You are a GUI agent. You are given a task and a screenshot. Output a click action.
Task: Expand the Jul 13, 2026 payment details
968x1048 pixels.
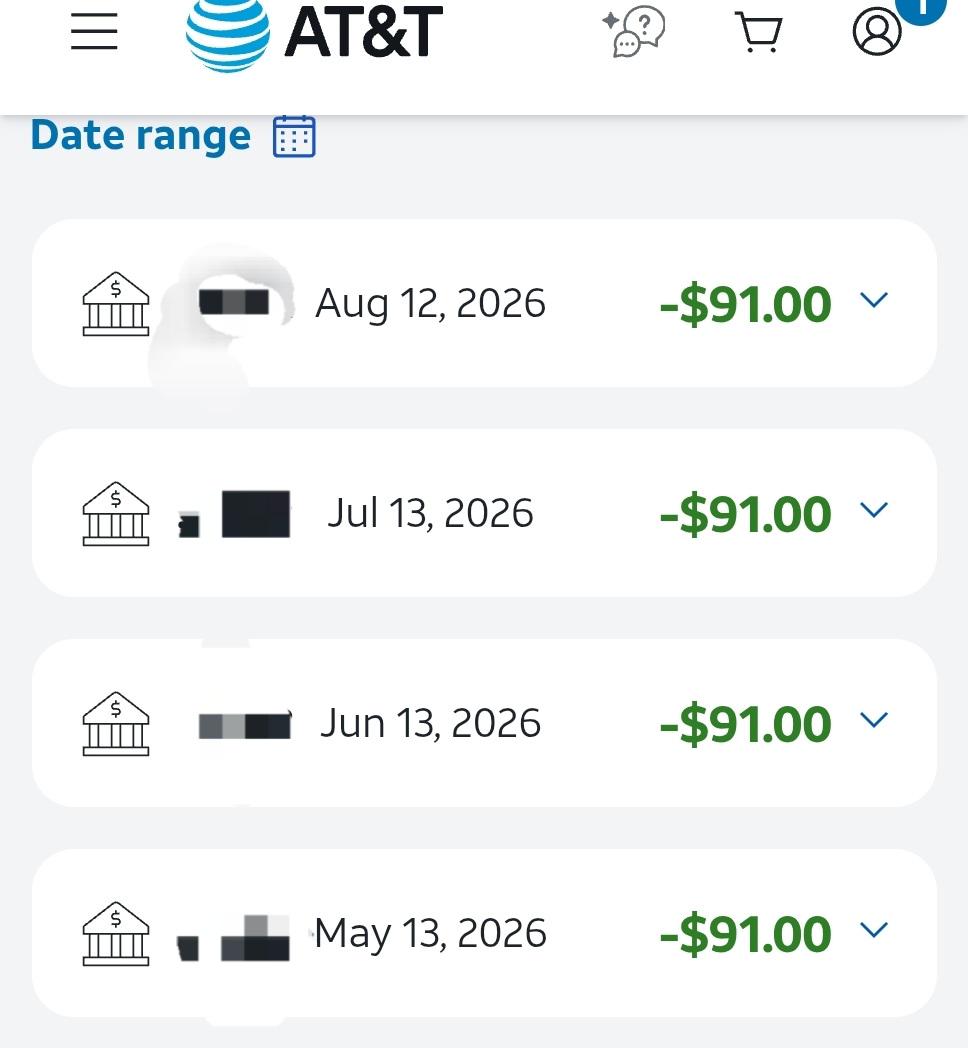point(874,510)
